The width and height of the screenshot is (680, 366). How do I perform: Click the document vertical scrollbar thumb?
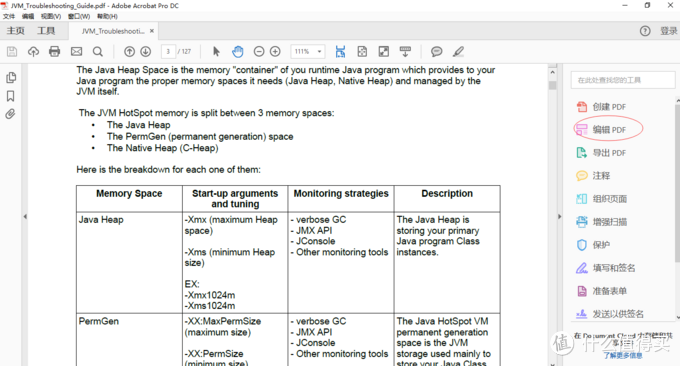coord(552,85)
